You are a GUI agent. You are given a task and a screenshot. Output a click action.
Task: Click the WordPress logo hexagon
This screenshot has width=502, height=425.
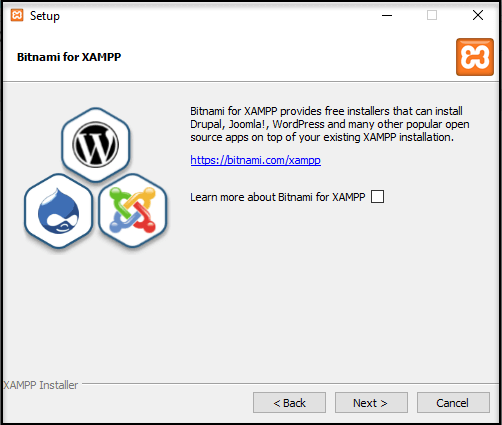point(96,145)
